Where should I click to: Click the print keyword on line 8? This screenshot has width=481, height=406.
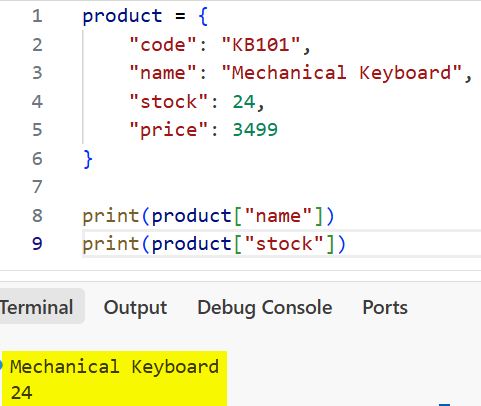pos(111,217)
